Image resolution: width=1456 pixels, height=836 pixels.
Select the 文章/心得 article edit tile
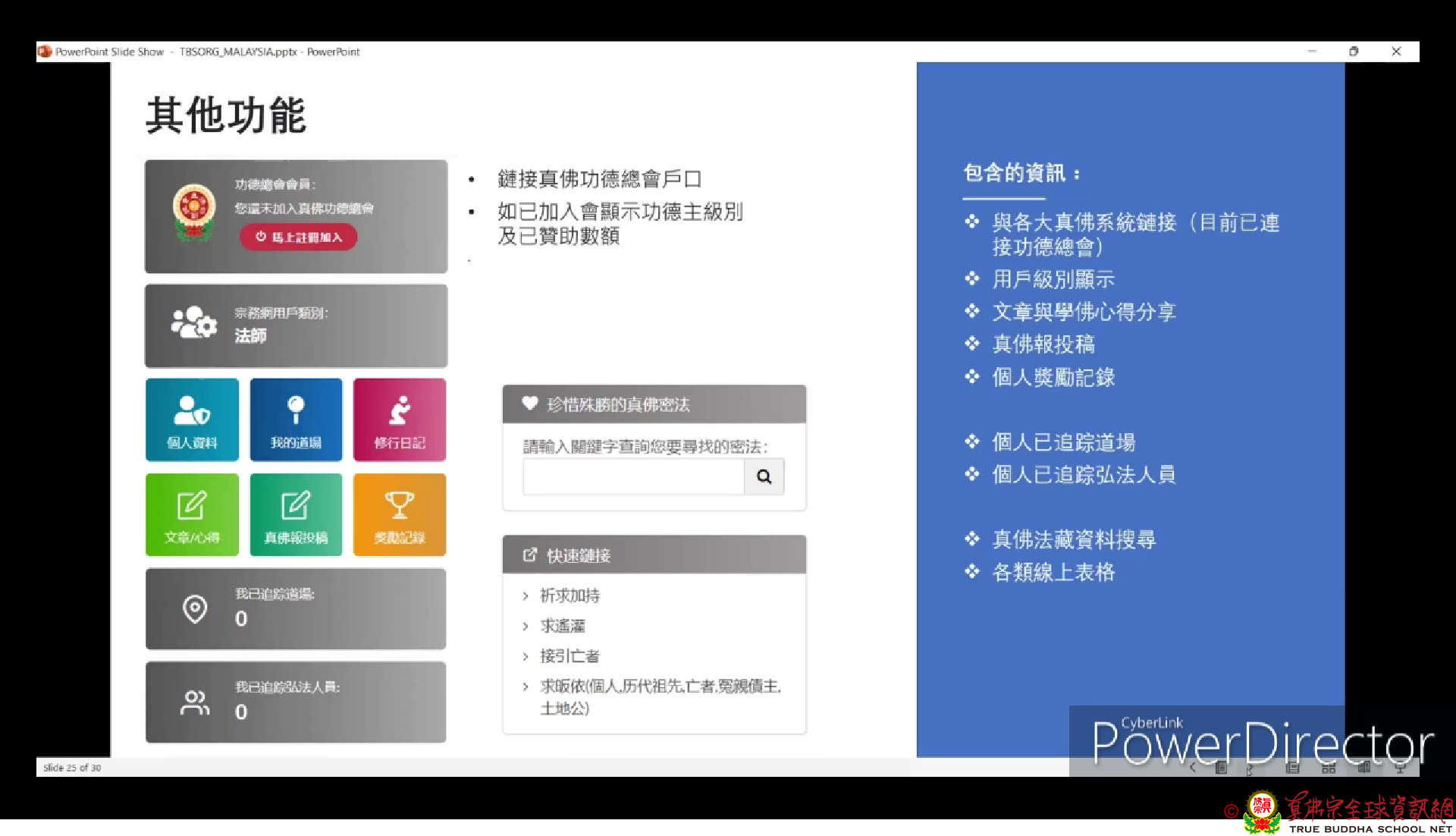192,515
